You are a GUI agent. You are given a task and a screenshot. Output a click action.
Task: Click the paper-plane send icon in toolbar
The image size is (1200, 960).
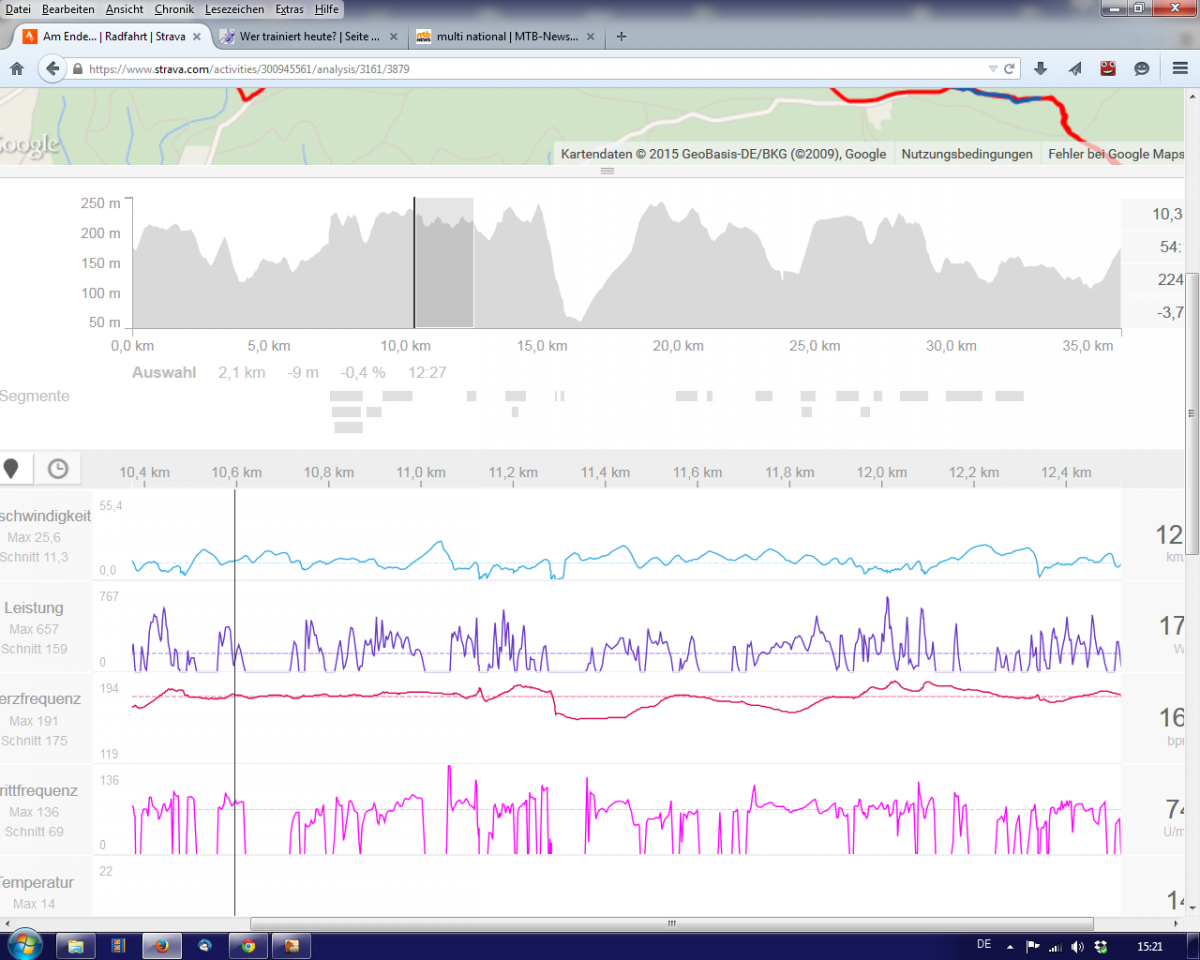(x=1075, y=69)
